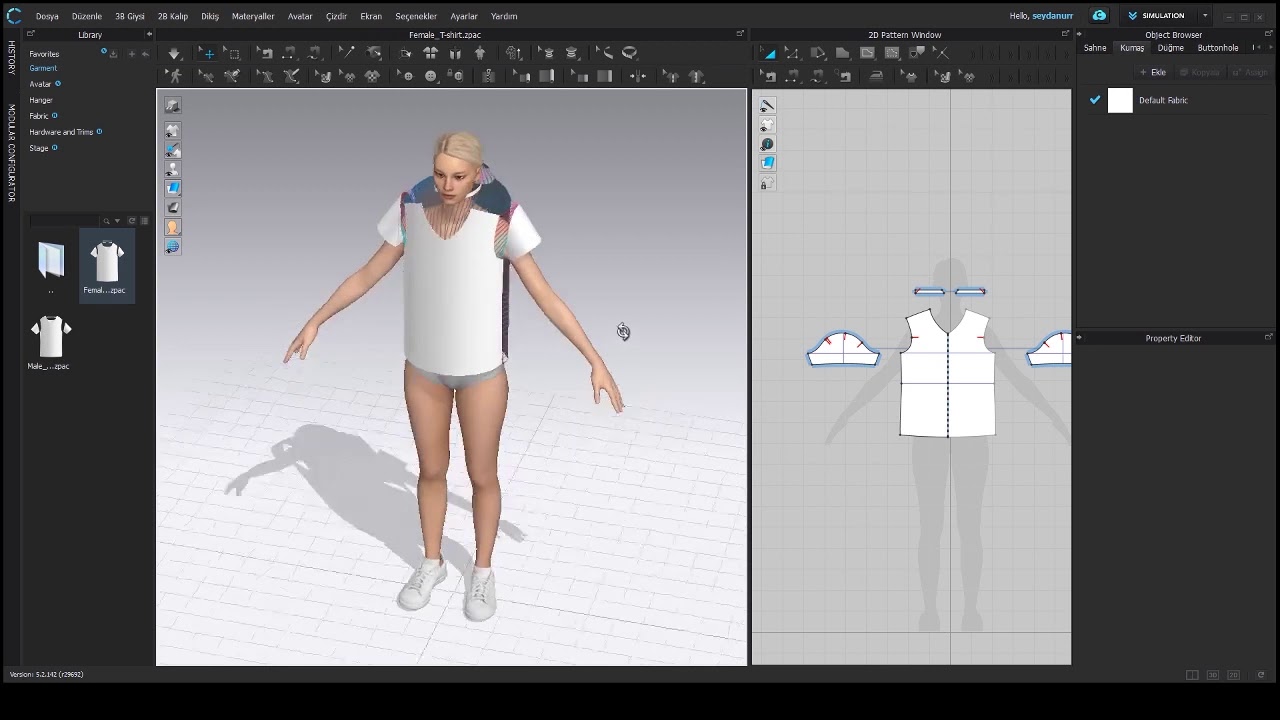Open the SIMULATION mode dropdown
1280x720 pixels.
pyautogui.click(x=1205, y=16)
